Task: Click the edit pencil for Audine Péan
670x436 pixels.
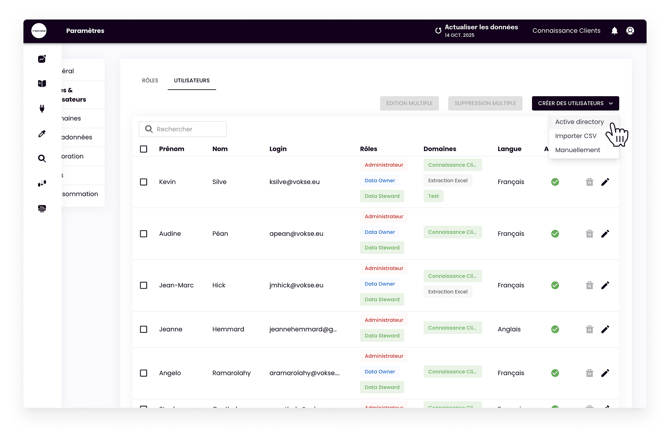Action: point(605,234)
